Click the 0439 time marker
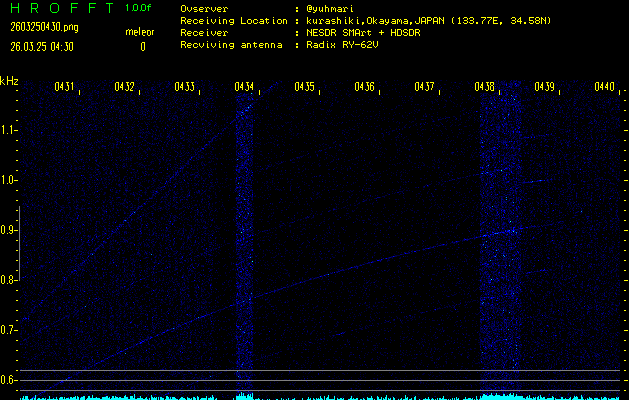Image resolution: width=629 pixels, height=400 pixels. point(544,87)
